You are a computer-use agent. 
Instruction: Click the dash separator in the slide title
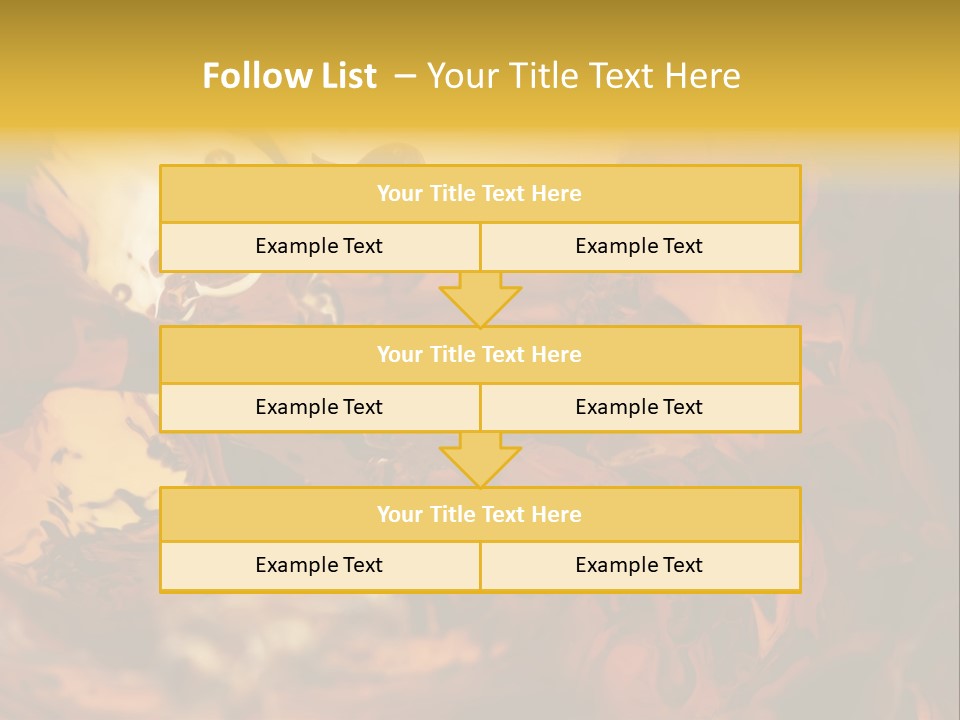click(404, 76)
